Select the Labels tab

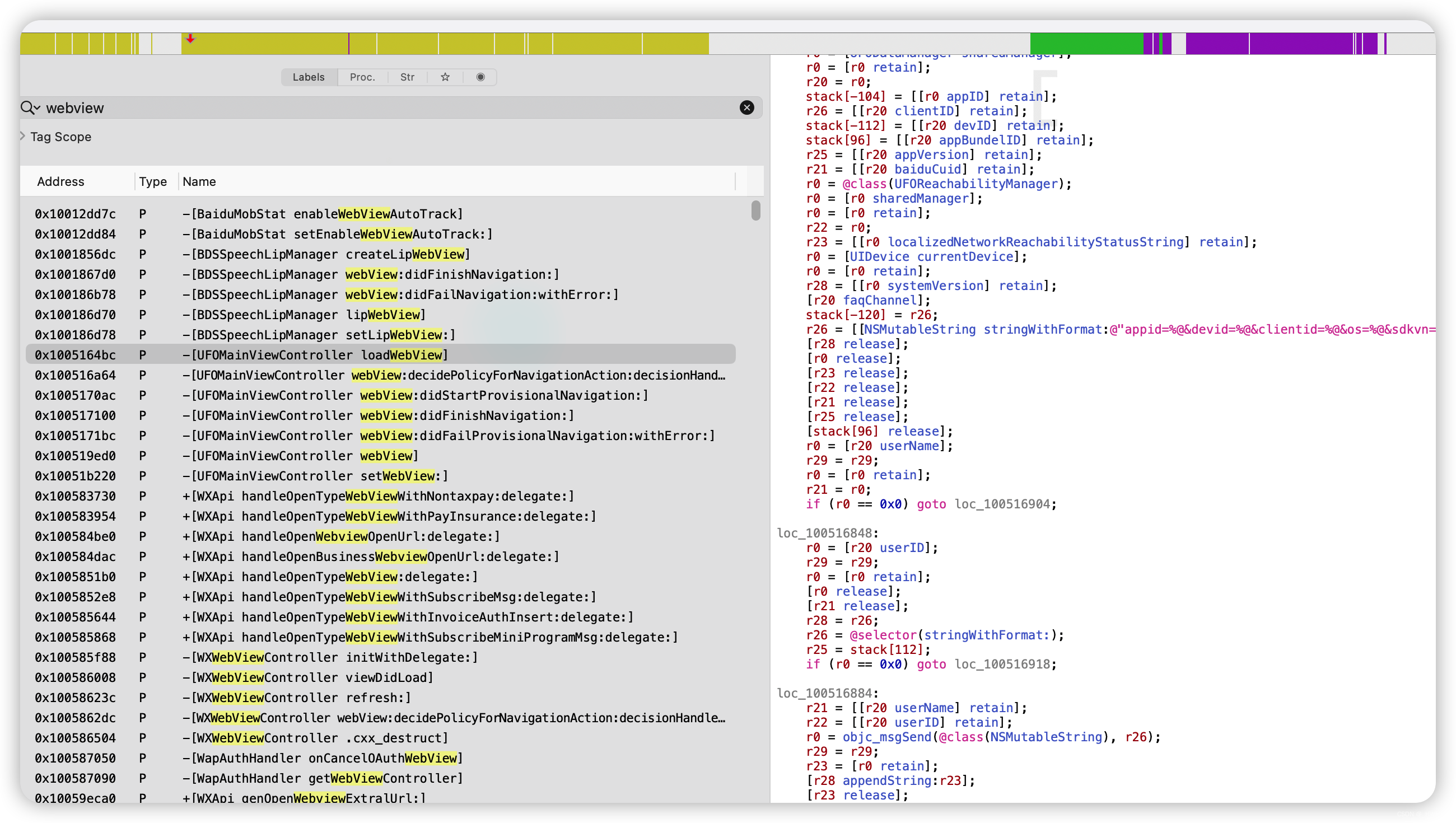[309, 77]
